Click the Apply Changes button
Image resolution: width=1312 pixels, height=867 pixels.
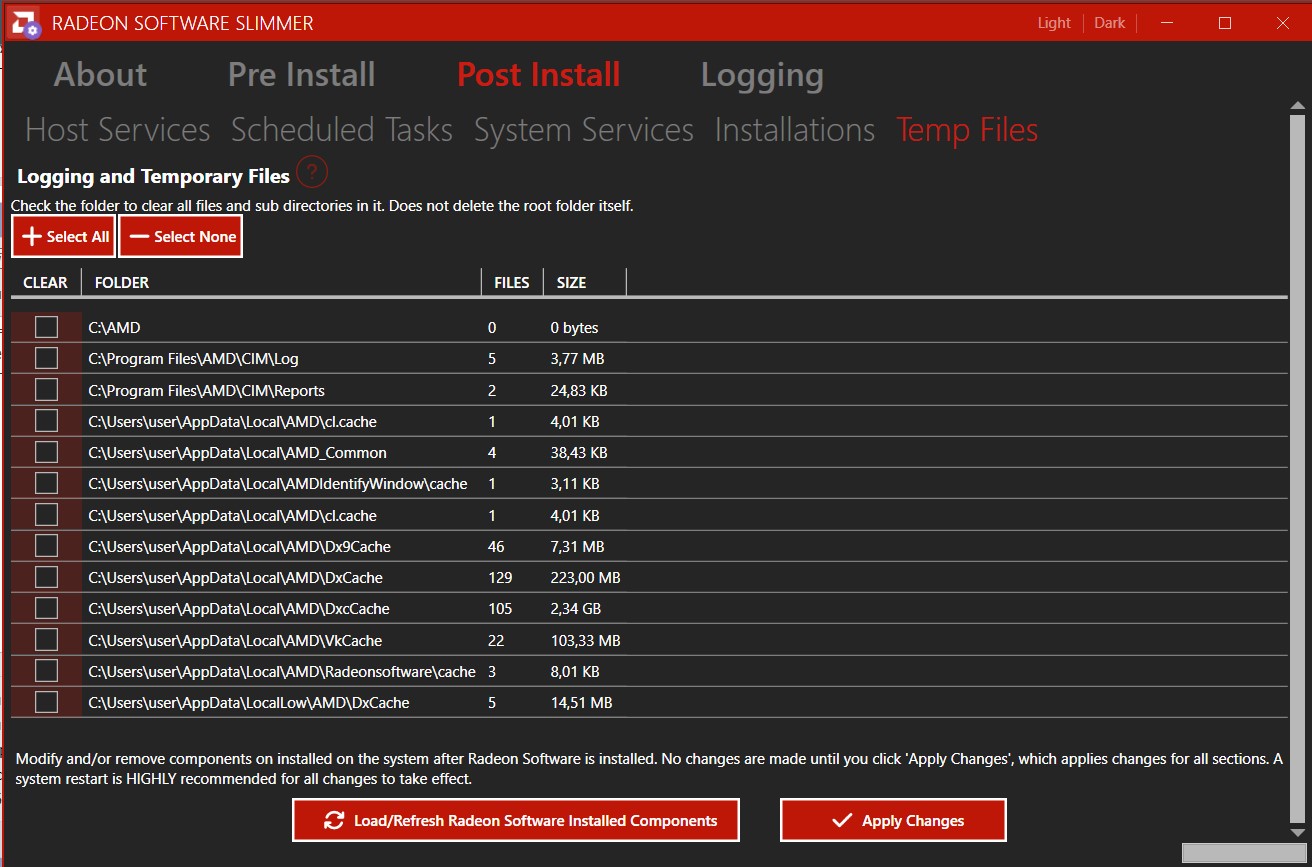[x=893, y=821]
